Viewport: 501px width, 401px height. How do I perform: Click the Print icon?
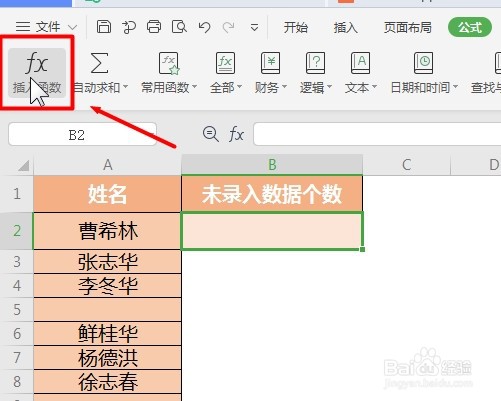(154, 27)
